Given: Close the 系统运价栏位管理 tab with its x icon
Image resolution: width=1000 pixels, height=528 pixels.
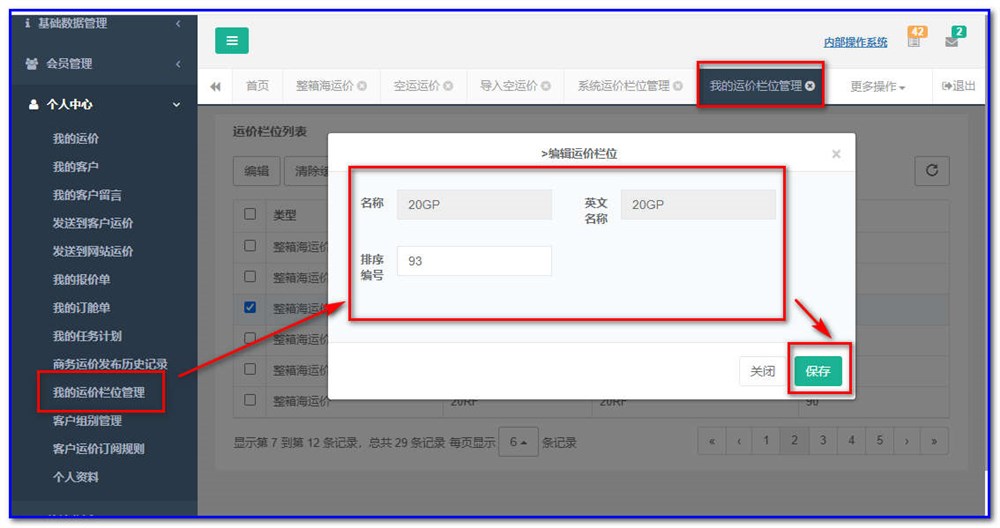Looking at the screenshot, I should [678, 86].
